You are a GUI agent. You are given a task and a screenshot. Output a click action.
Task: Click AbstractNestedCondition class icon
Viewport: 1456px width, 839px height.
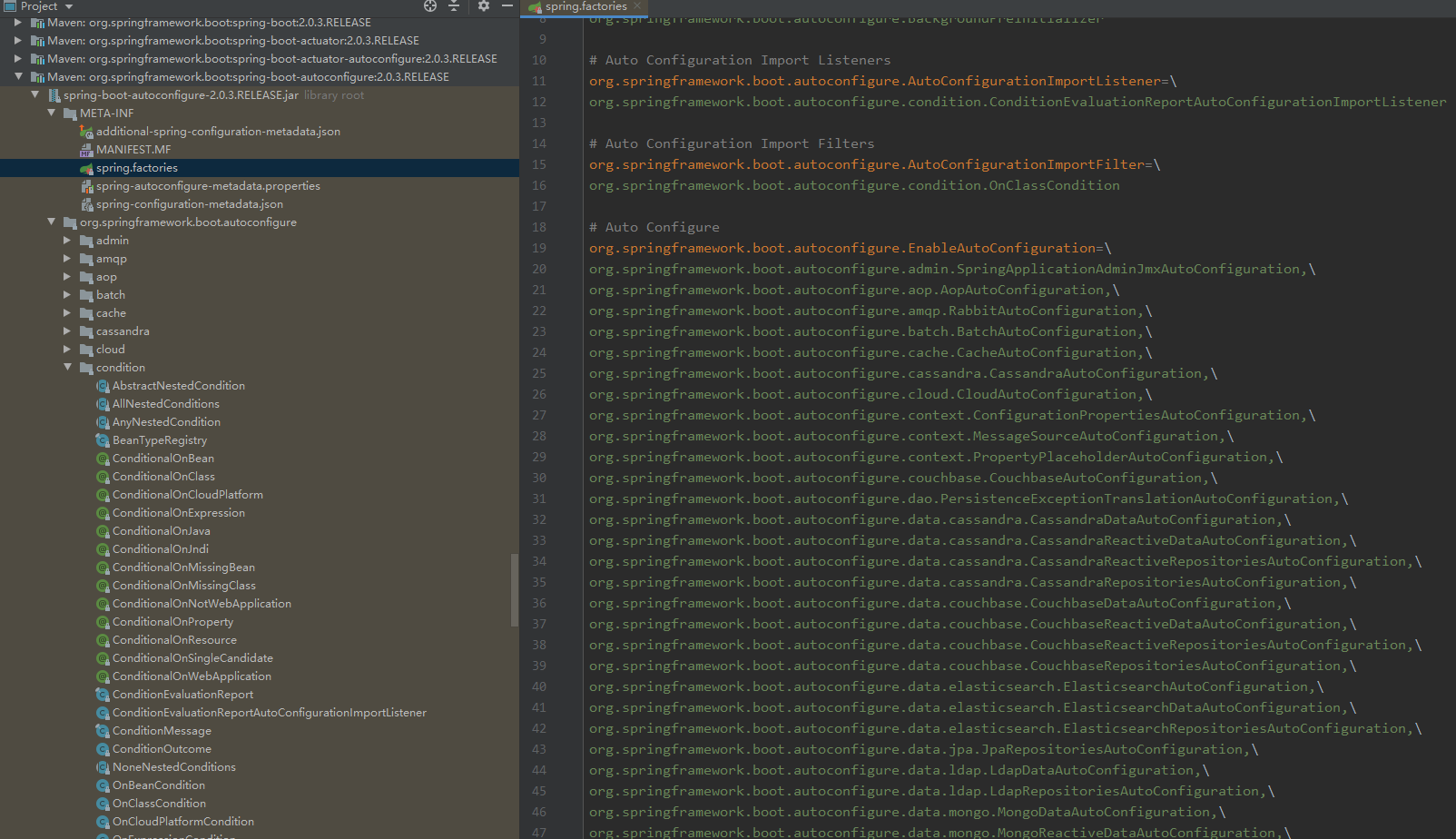pyautogui.click(x=103, y=386)
